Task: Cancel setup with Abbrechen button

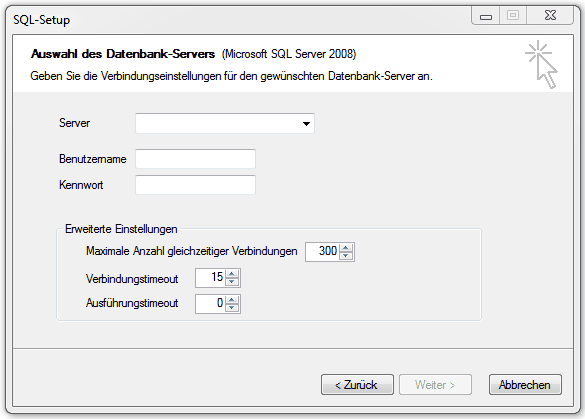Action: coord(525,385)
